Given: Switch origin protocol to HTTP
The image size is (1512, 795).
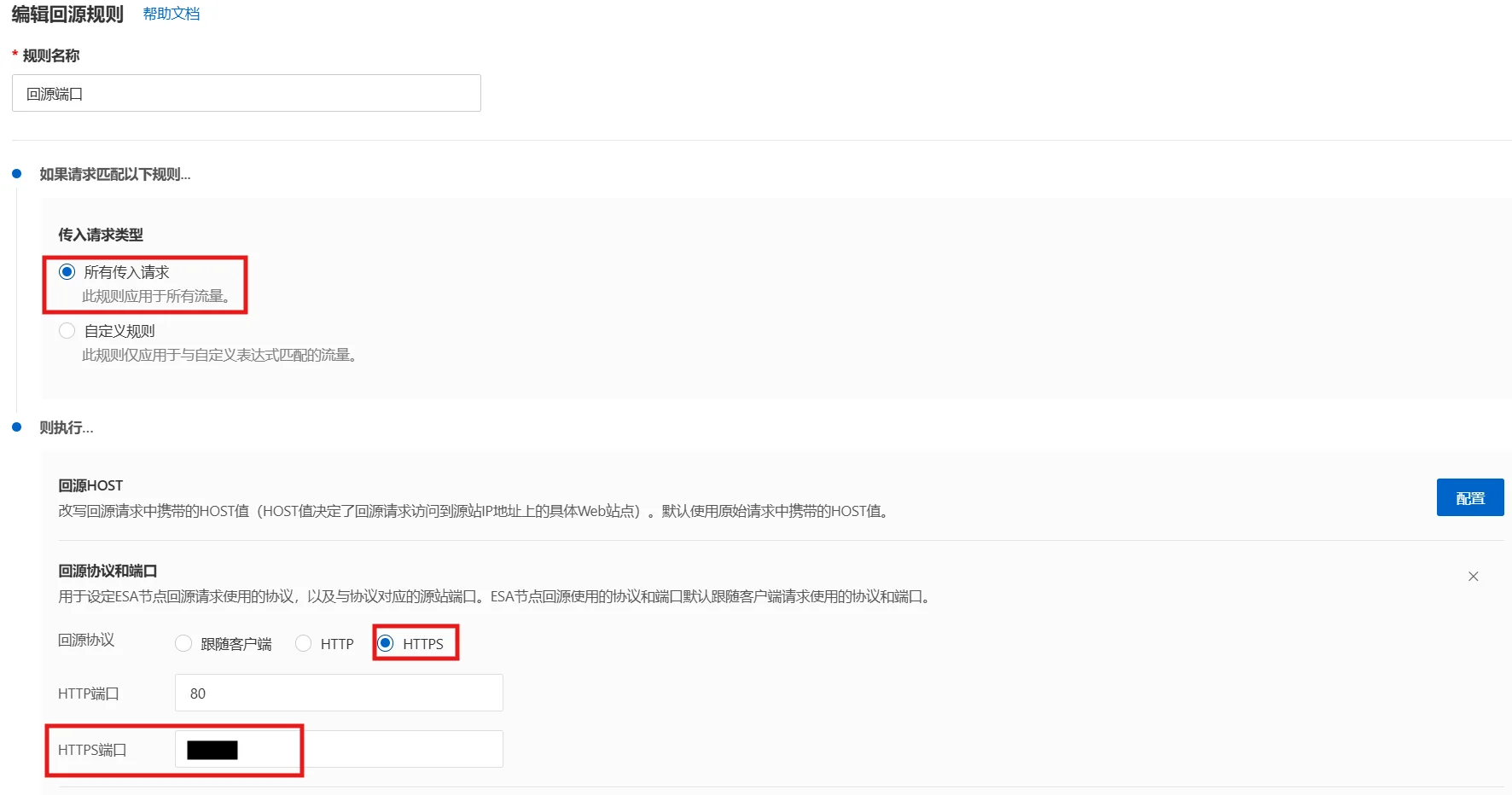Looking at the screenshot, I should point(304,644).
